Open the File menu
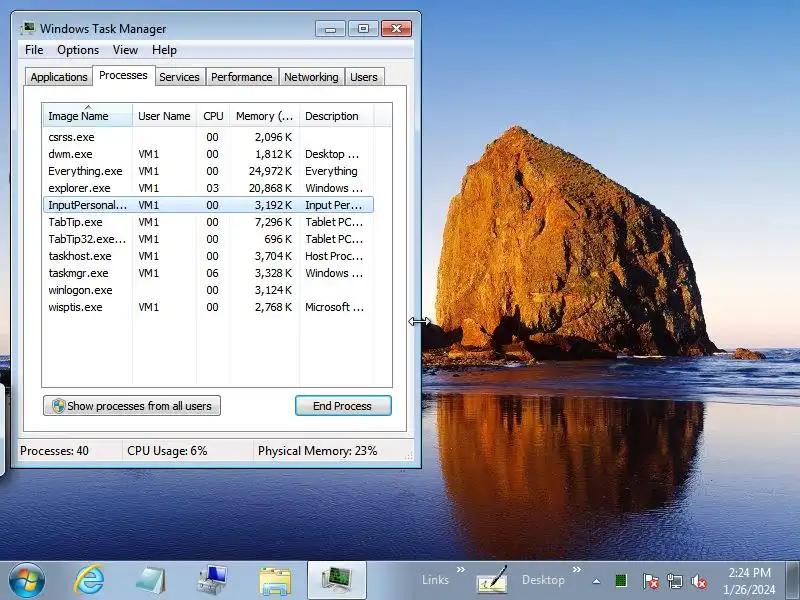800x600 pixels. 34,50
